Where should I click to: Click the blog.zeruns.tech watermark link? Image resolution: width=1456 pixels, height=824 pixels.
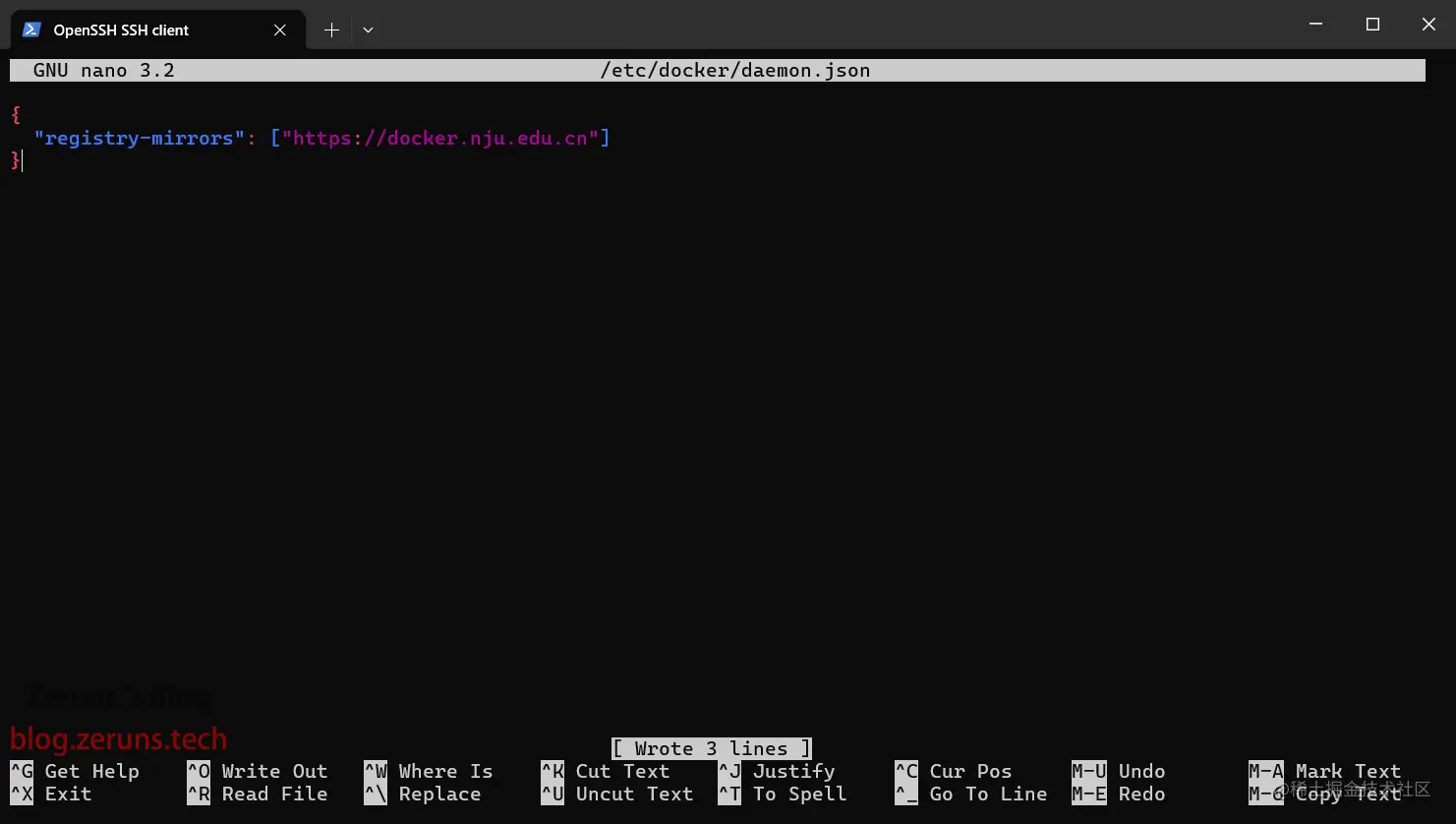118,738
